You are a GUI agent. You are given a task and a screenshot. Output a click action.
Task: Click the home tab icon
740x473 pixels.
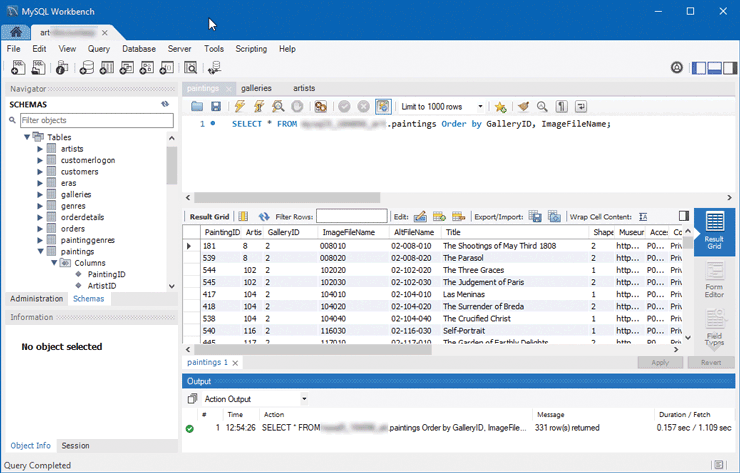(17, 30)
